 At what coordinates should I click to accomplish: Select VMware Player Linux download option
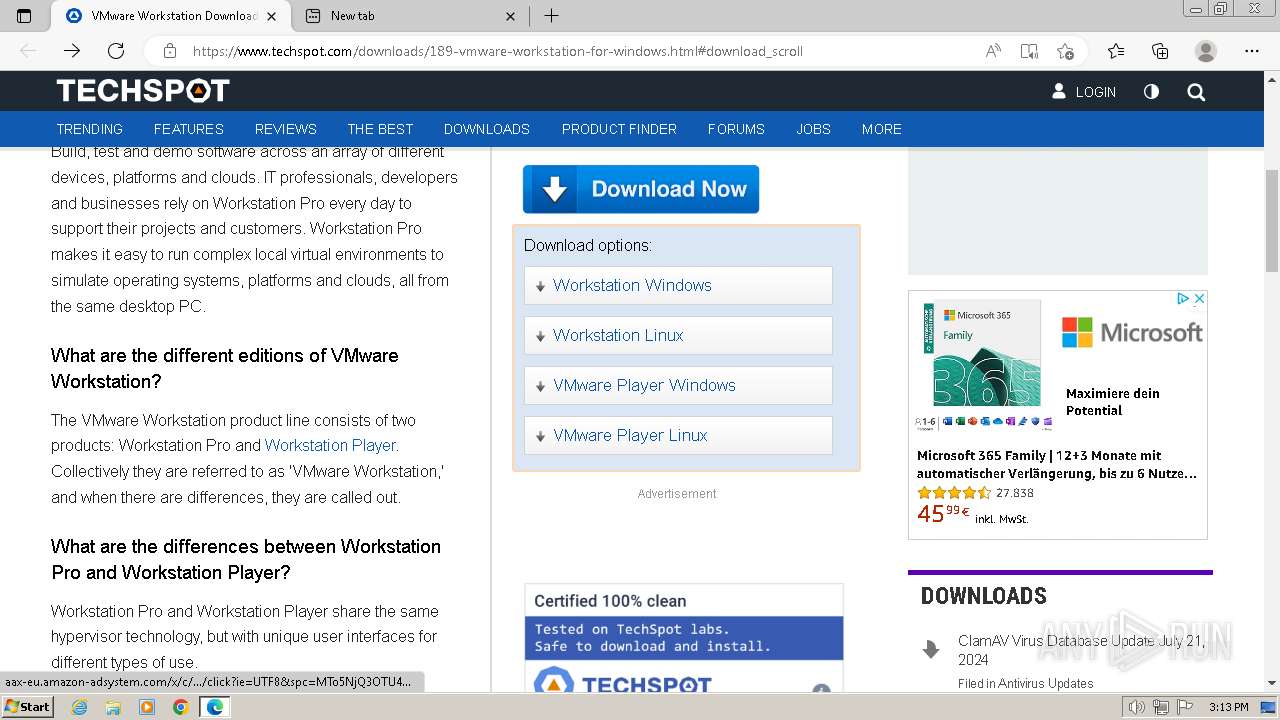point(678,435)
